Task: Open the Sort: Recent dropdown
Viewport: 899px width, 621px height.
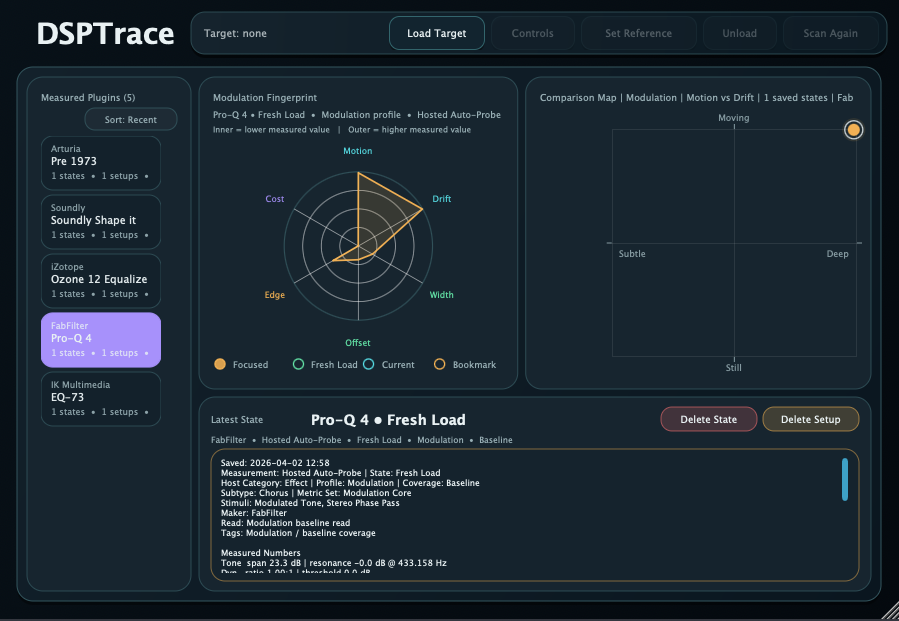Action: pos(130,120)
